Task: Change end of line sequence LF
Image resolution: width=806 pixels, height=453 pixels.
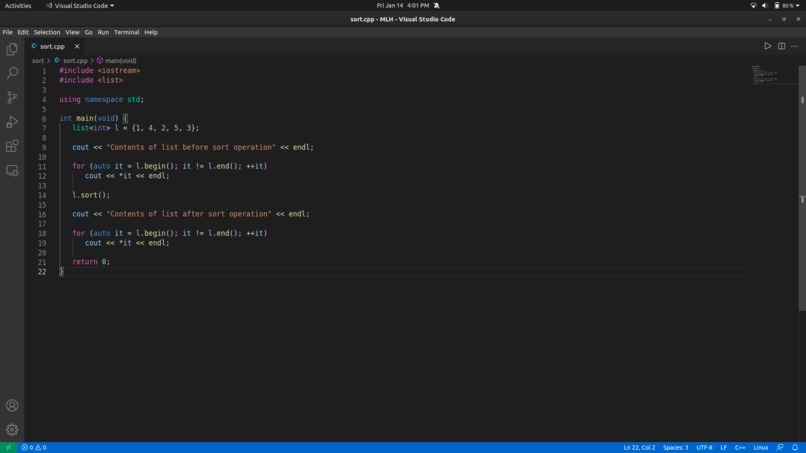Action: click(723, 447)
